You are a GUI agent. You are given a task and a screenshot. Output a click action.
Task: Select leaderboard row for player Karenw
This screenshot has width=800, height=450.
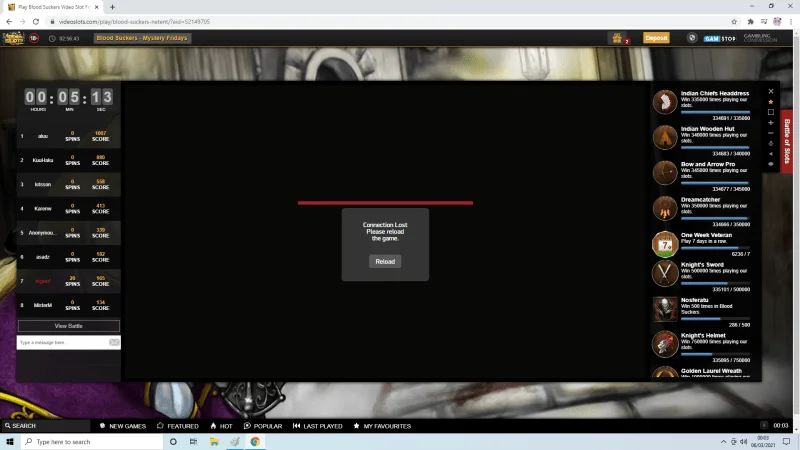pos(68,209)
